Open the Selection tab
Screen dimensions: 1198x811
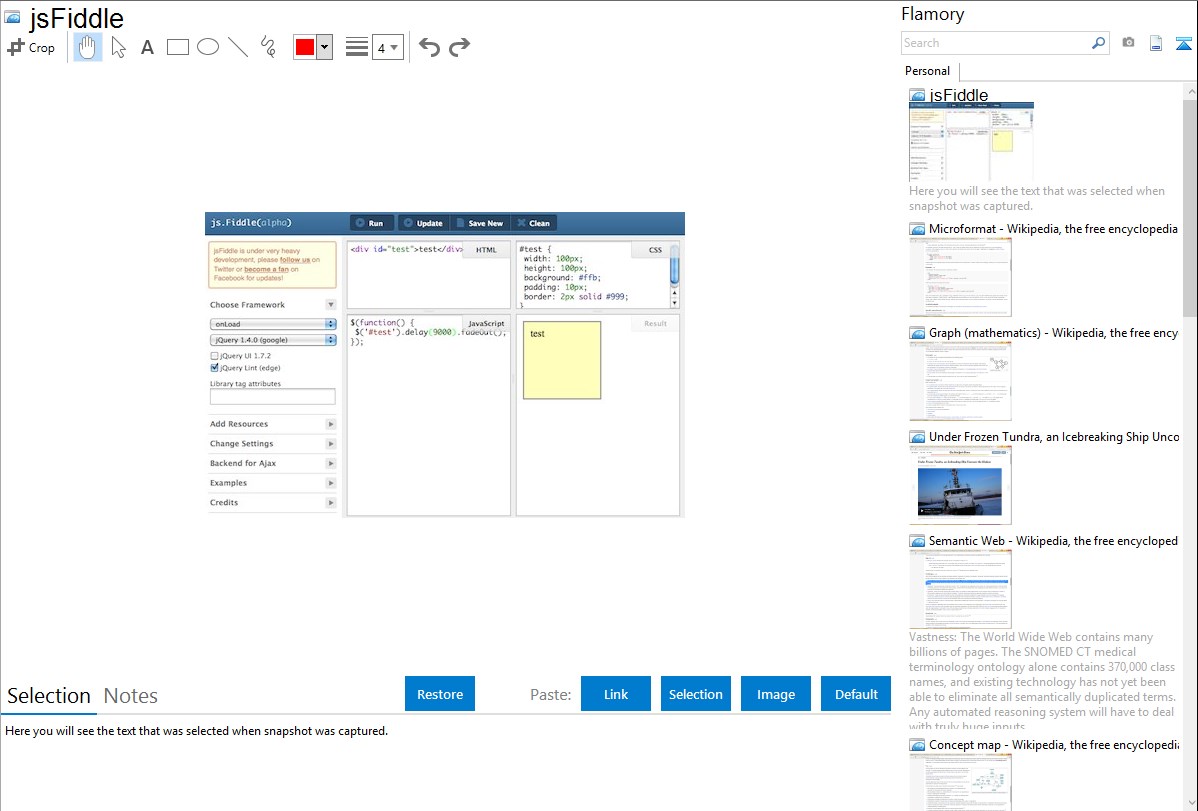tap(49, 696)
